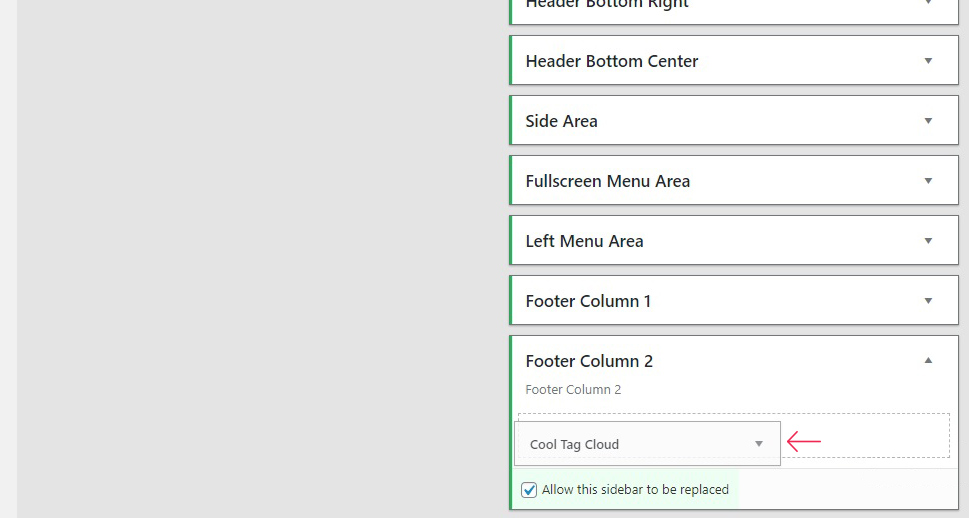969x518 pixels.
Task: Open the Side Area widget panel title
Action: pyautogui.click(x=561, y=121)
